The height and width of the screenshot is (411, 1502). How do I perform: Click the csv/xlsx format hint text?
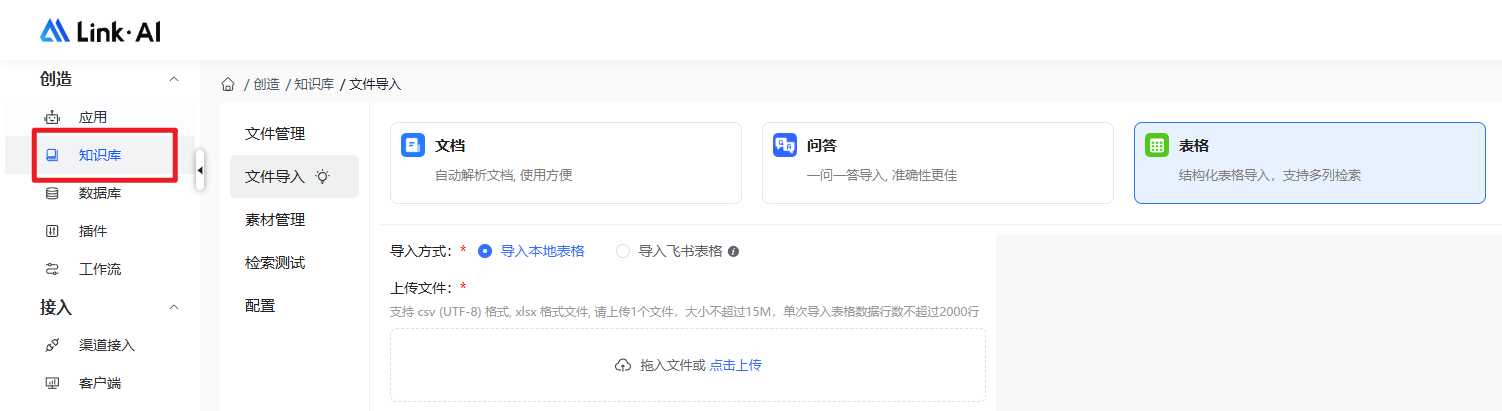point(685,311)
